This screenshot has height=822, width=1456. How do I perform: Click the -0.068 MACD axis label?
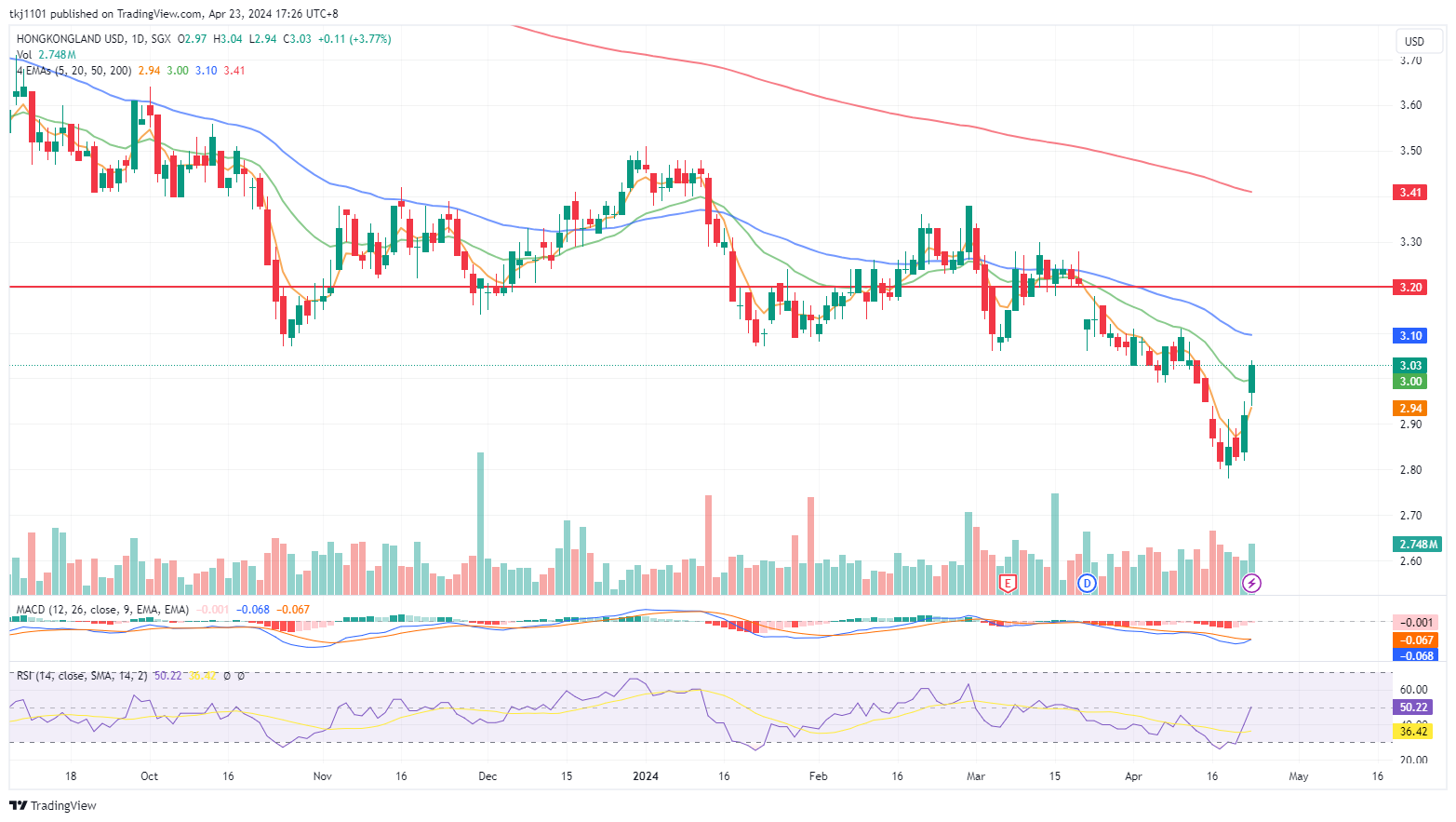[1415, 655]
